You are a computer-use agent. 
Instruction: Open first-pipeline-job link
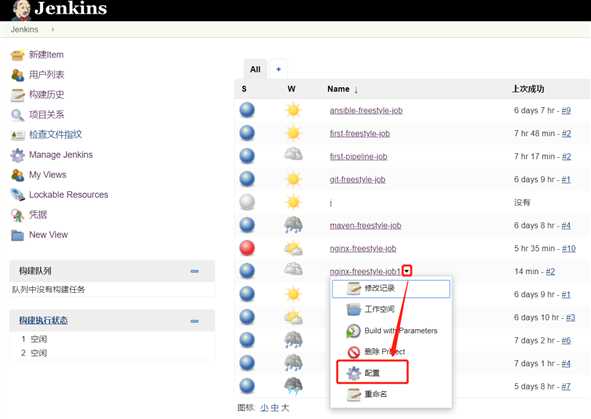pos(358,156)
